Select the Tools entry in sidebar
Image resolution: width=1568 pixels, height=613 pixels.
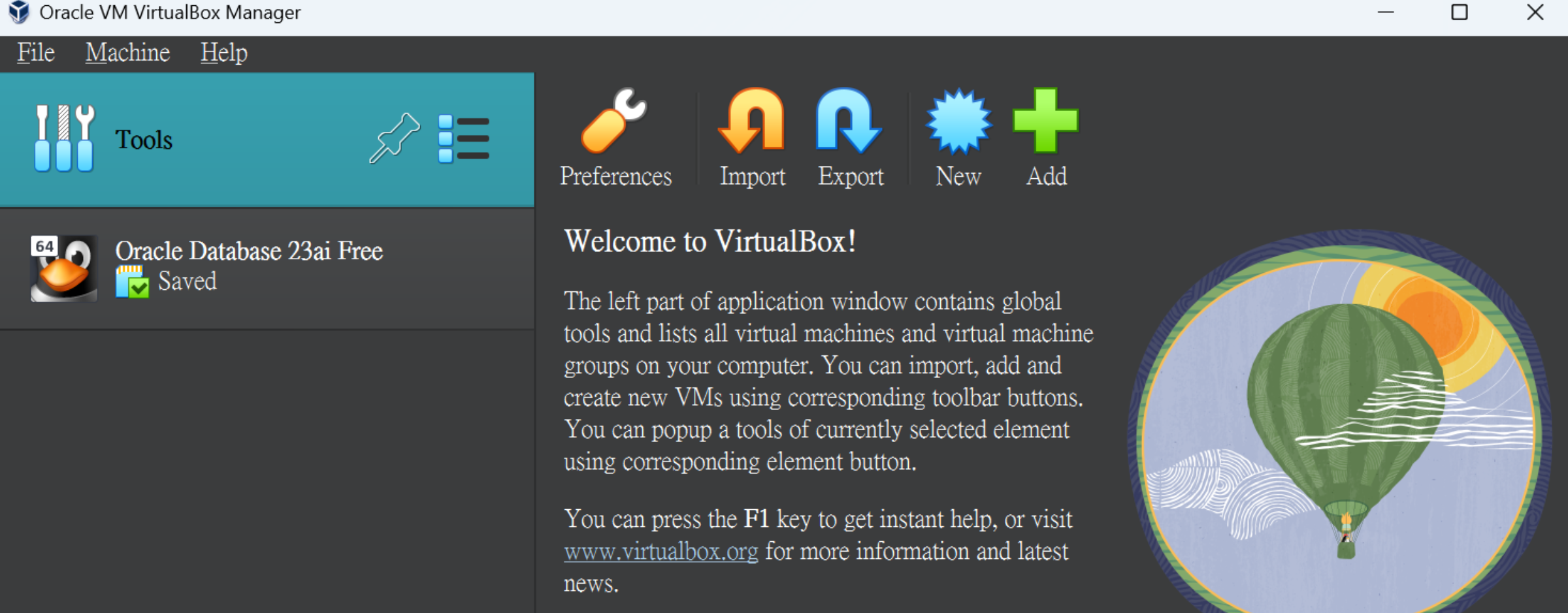(267, 140)
